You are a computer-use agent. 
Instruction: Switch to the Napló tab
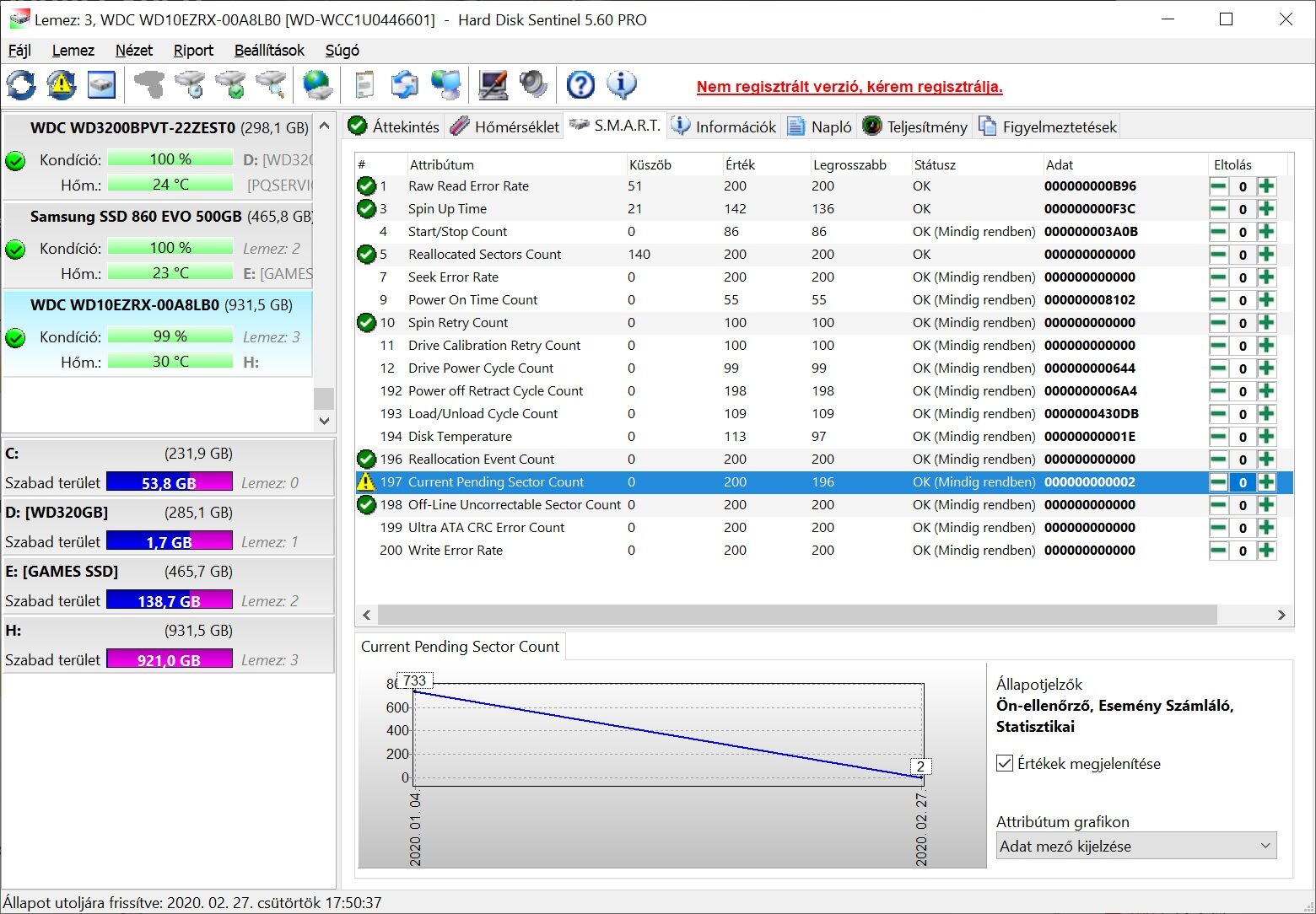819,126
